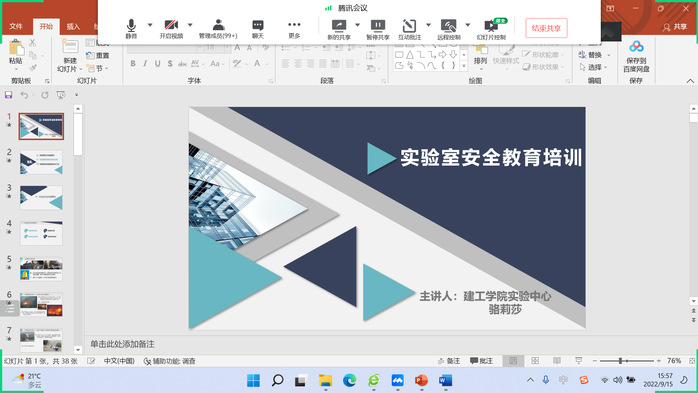
Task: Pause screen sharing
Action: click(378, 29)
